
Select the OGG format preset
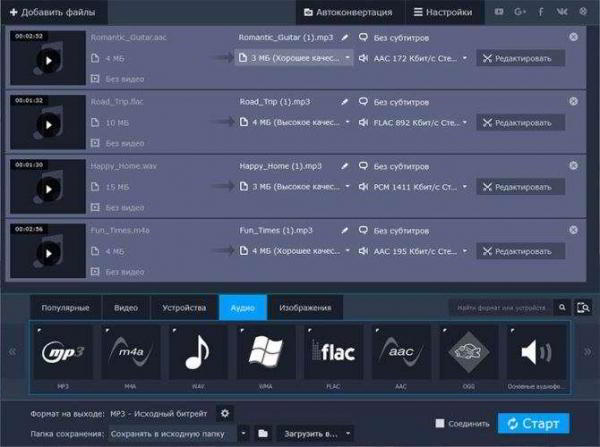(470, 352)
